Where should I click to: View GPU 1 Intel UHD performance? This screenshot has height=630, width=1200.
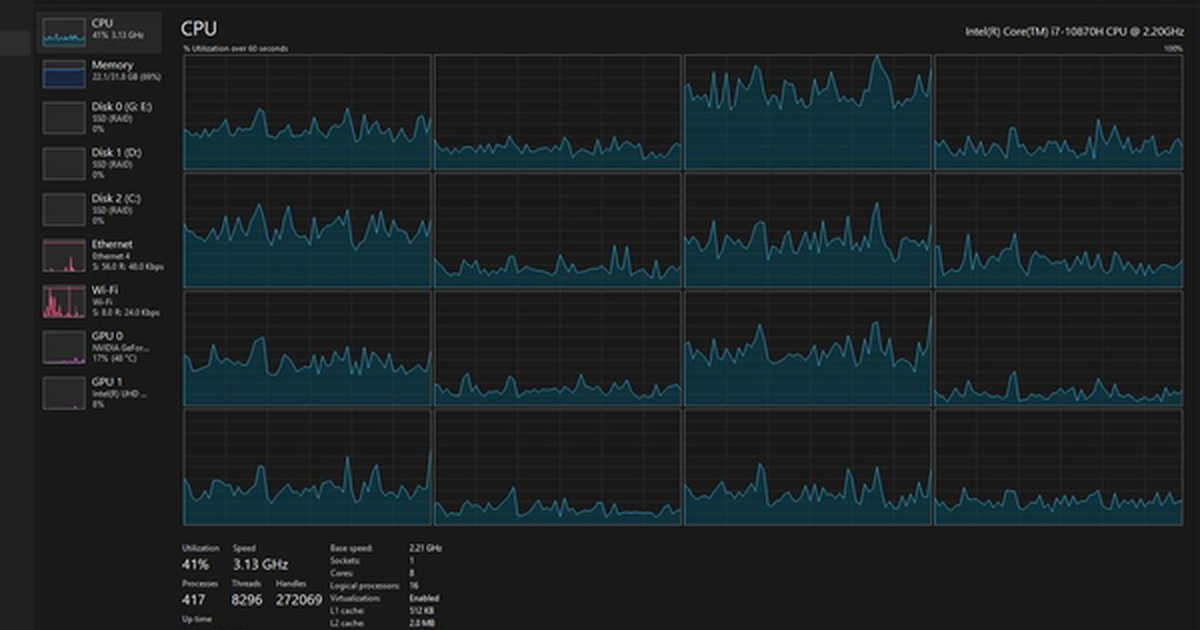point(99,393)
